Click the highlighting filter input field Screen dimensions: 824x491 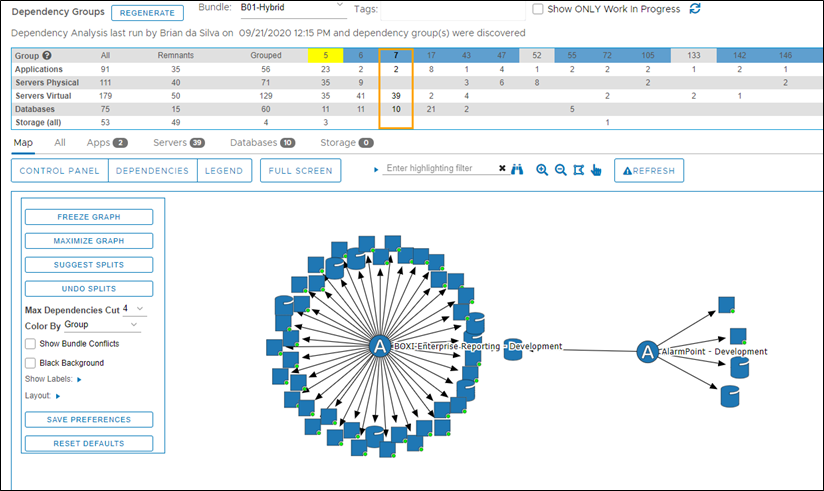(440, 169)
